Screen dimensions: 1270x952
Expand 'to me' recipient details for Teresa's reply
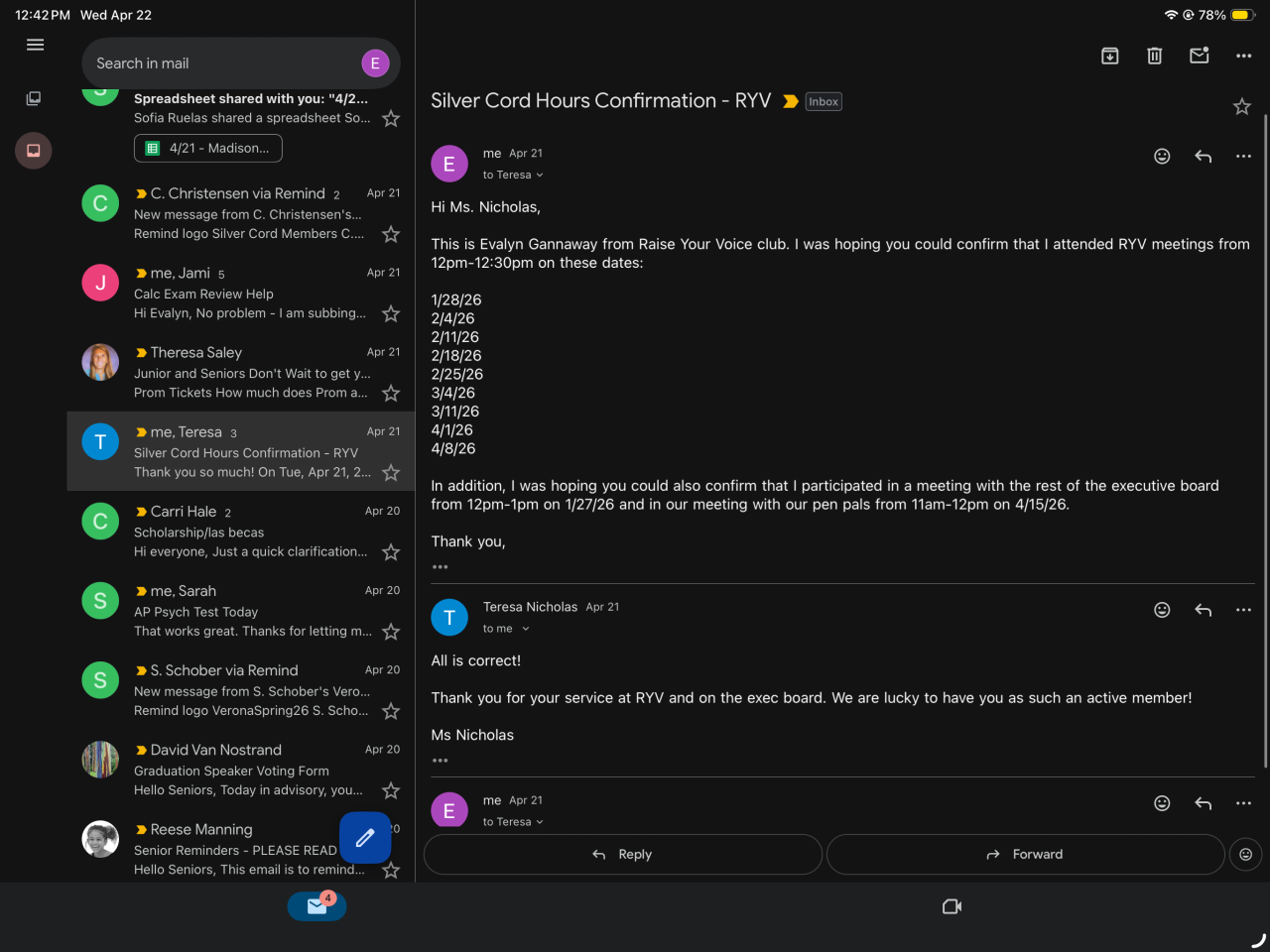506,629
